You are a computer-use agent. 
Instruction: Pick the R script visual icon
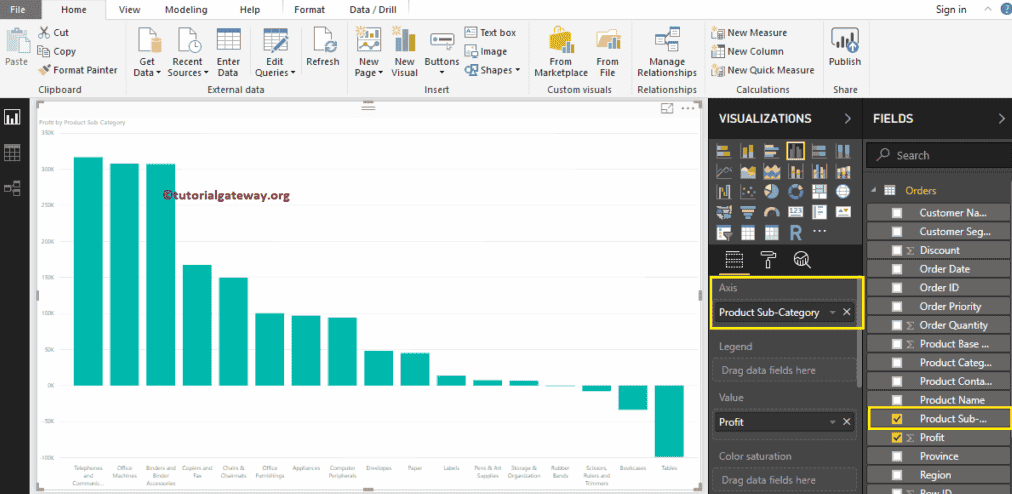click(x=796, y=232)
